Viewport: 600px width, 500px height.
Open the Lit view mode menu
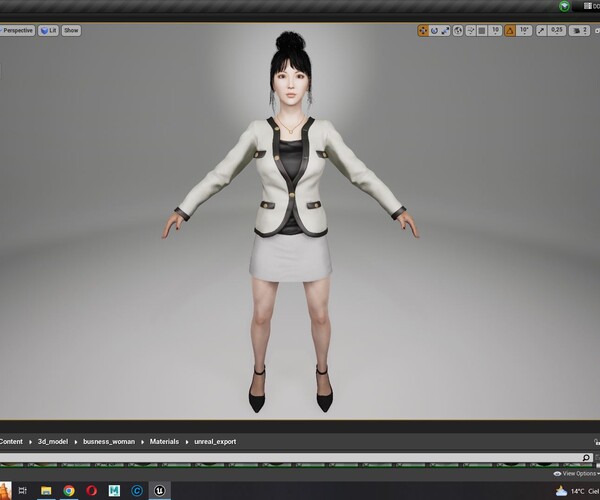coord(48,31)
